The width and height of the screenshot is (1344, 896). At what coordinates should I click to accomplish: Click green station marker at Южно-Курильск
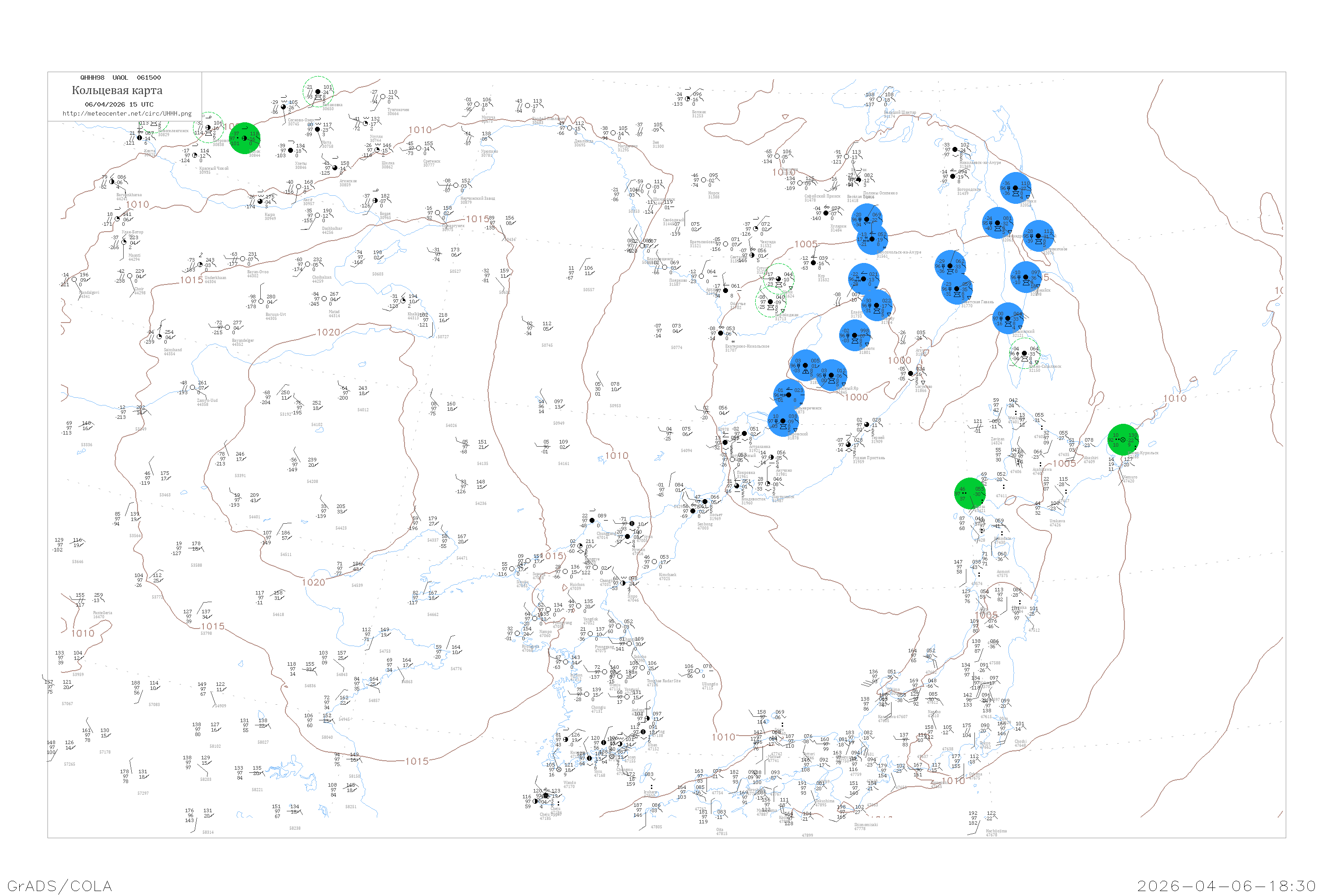[1123, 439]
